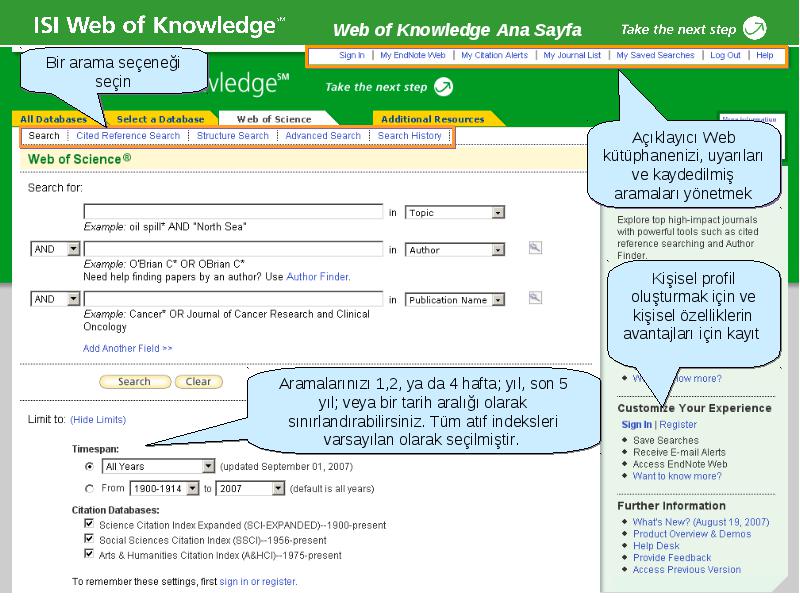Switch to the All Databases tab

pyautogui.click(x=54, y=119)
